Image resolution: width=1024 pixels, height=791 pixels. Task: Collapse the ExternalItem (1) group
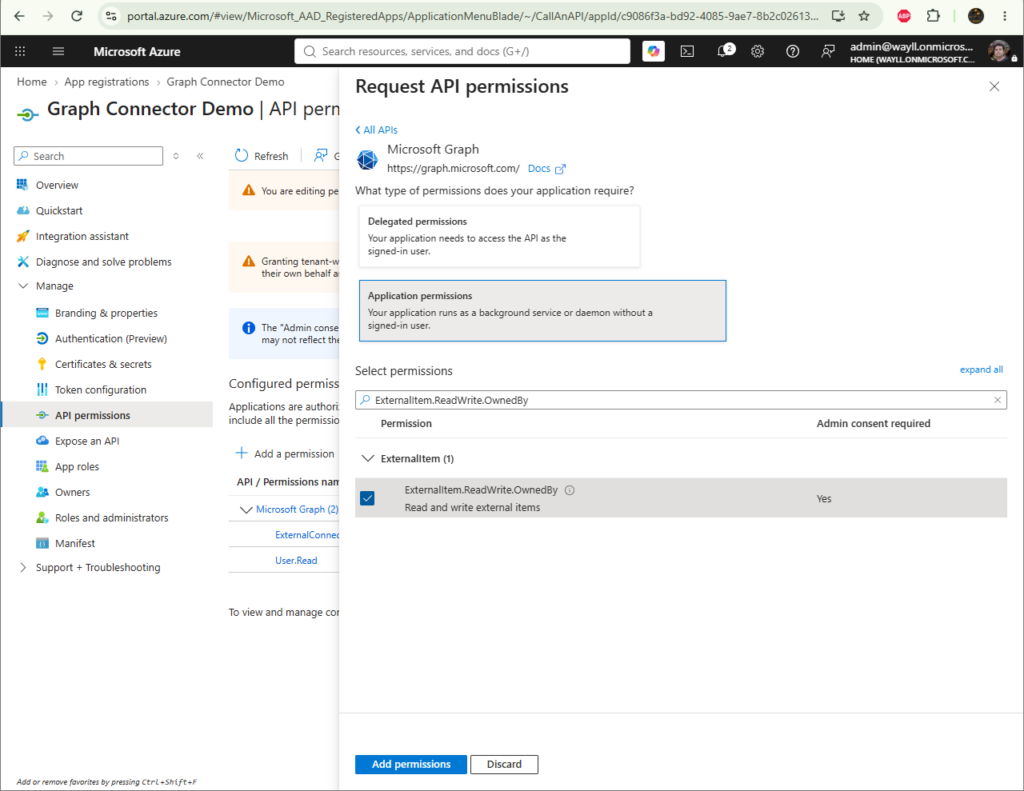pos(368,459)
